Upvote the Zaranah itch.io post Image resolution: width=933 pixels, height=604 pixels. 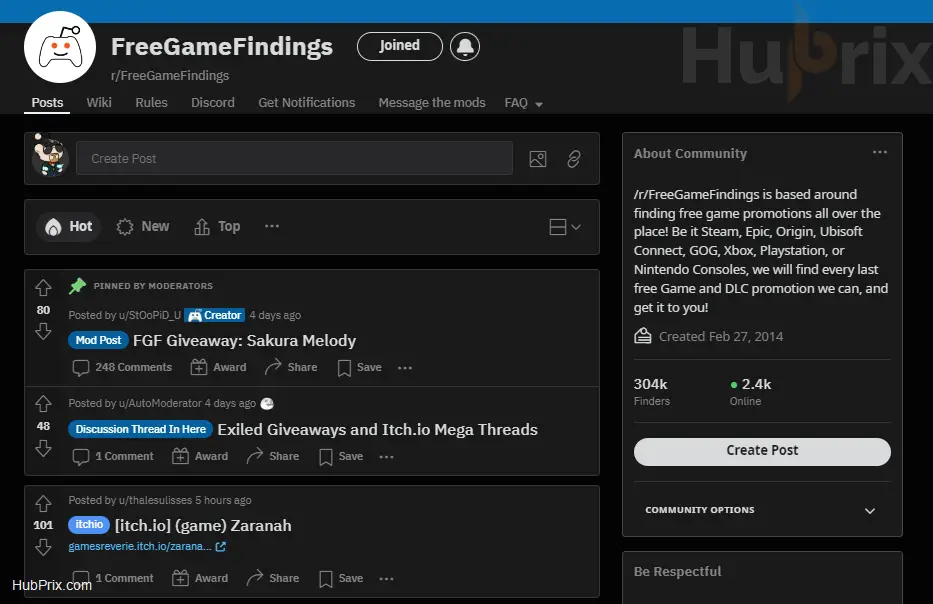coord(43,504)
